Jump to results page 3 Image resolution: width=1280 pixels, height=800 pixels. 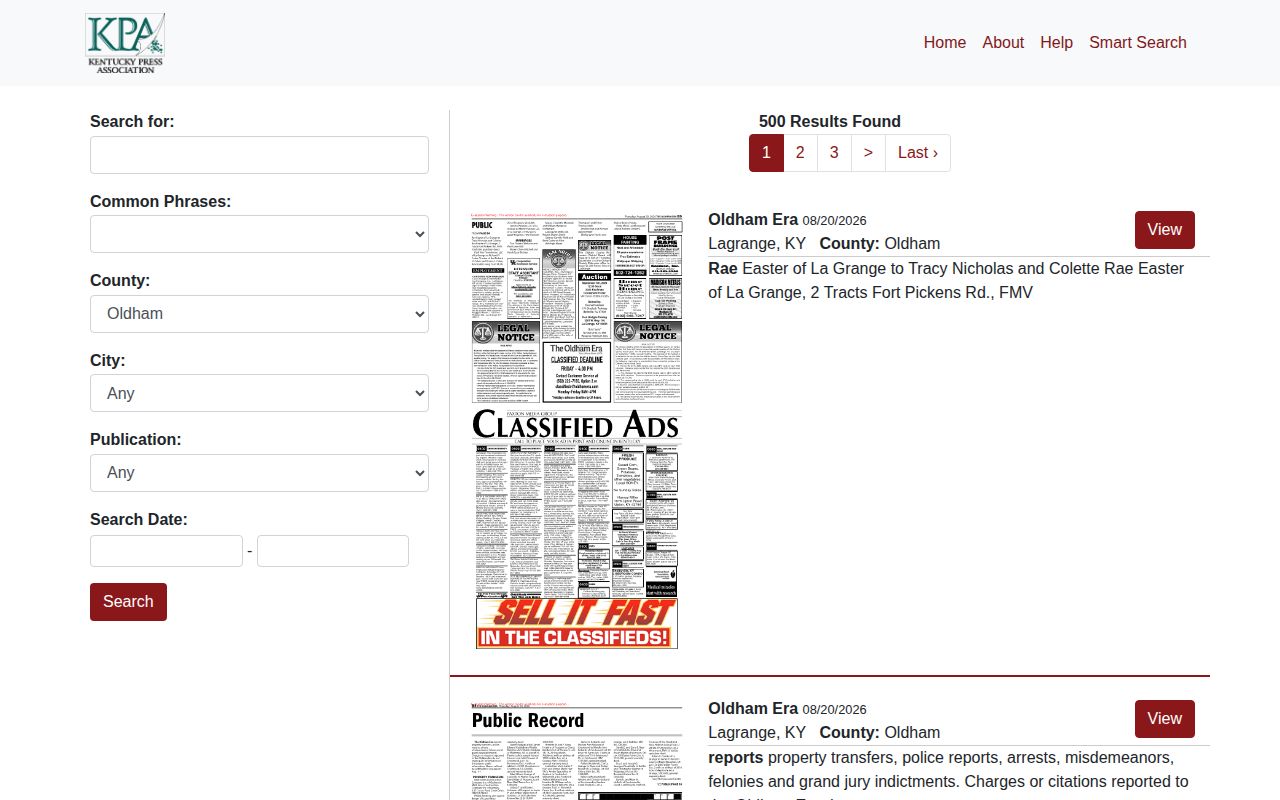[x=834, y=153]
